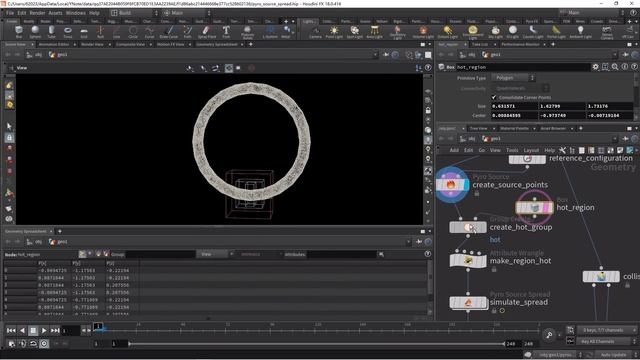
Task: Add a Point Light from the shelf
Action: [x=334, y=31]
